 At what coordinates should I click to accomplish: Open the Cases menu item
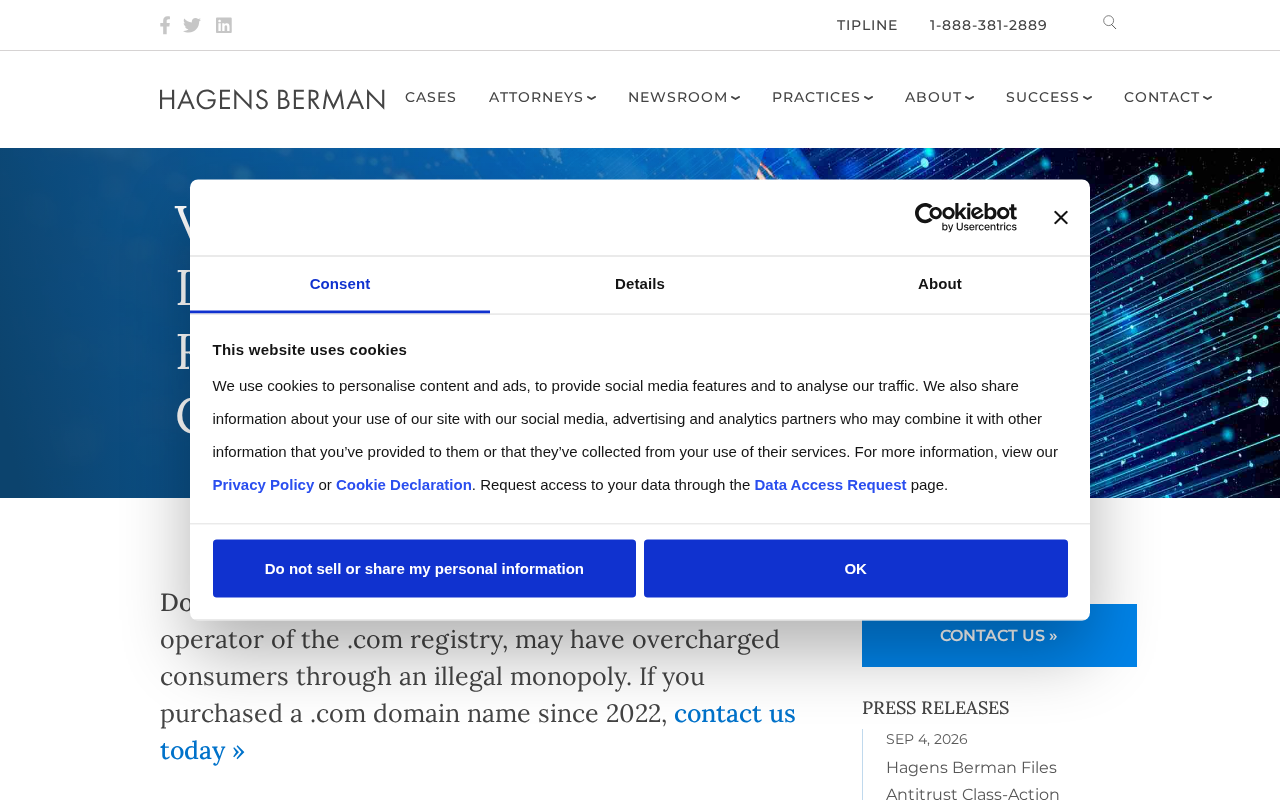click(431, 98)
